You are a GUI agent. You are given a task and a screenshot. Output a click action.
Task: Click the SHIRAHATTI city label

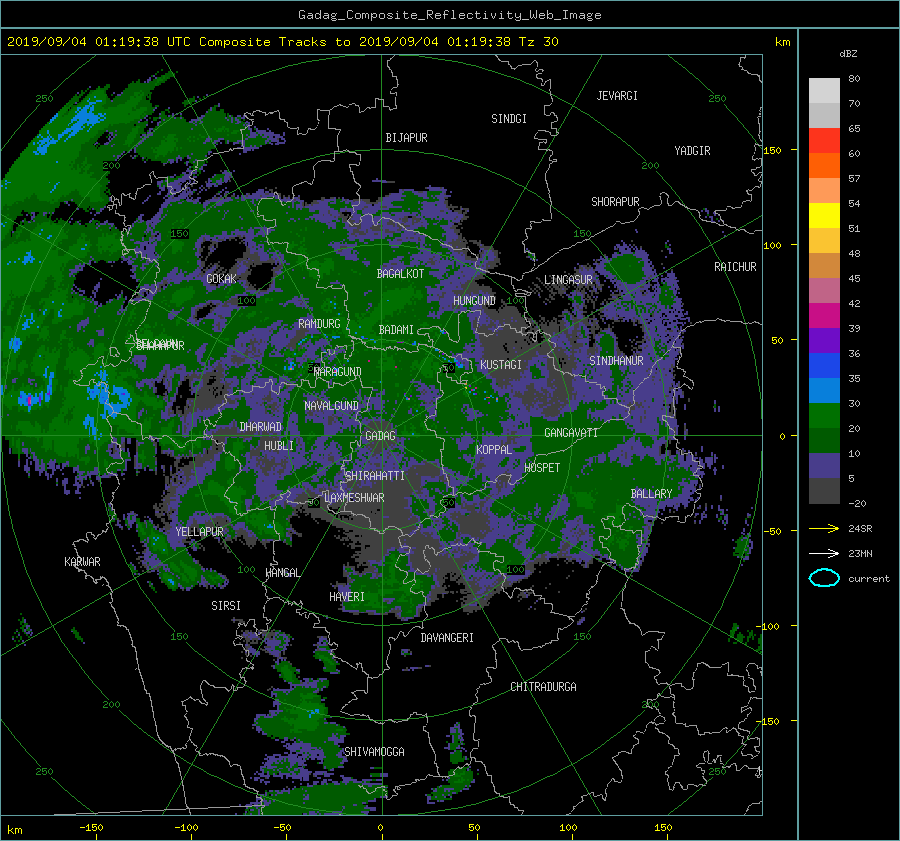pos(375,476)
